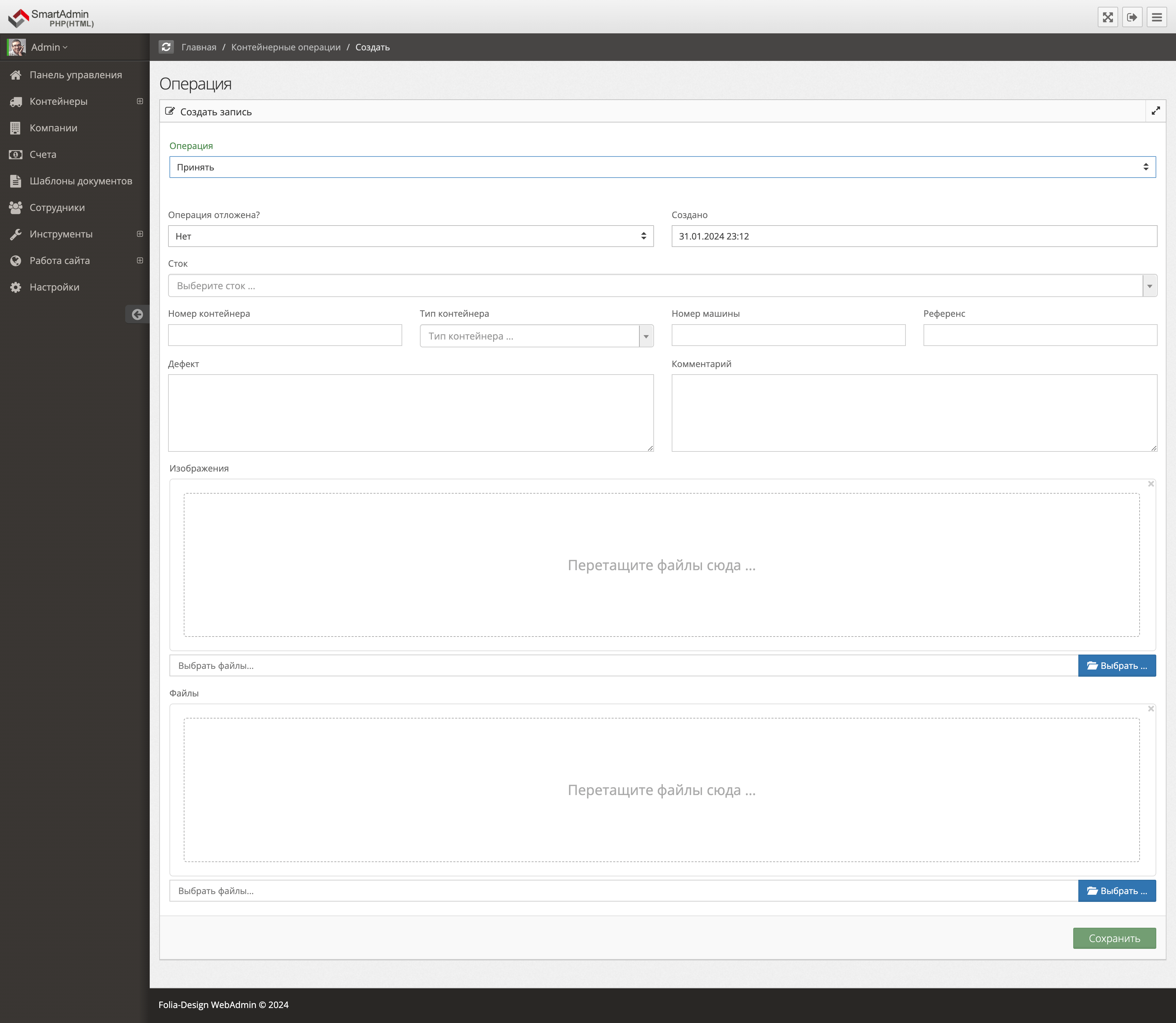Open the Операция dropdown showing Принять
Screen dimensions: 1176x1023
pos(662,167)
